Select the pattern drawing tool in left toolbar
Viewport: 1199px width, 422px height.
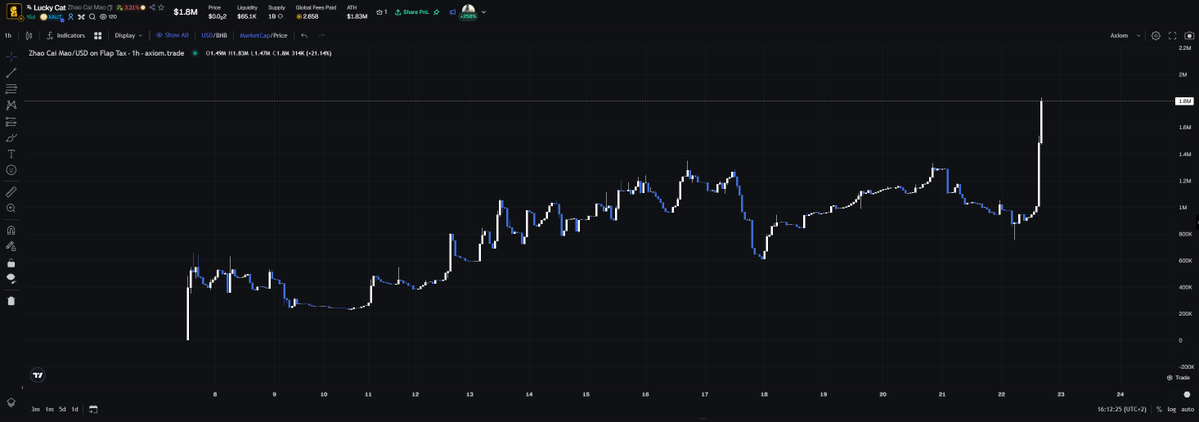pos(11,105)
